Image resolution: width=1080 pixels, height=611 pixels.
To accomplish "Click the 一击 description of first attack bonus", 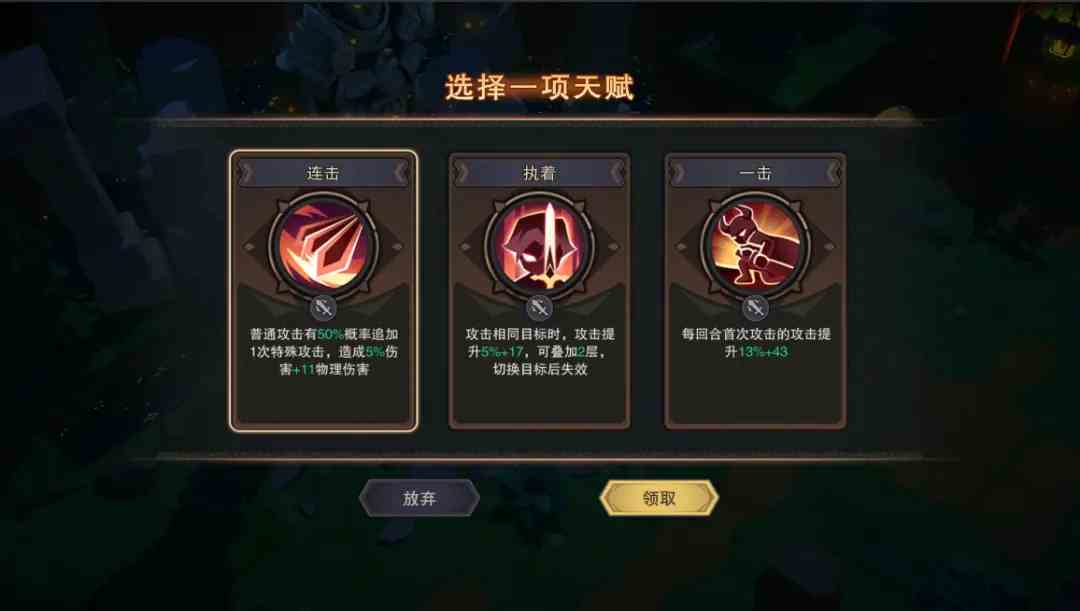I will point(756,342).
